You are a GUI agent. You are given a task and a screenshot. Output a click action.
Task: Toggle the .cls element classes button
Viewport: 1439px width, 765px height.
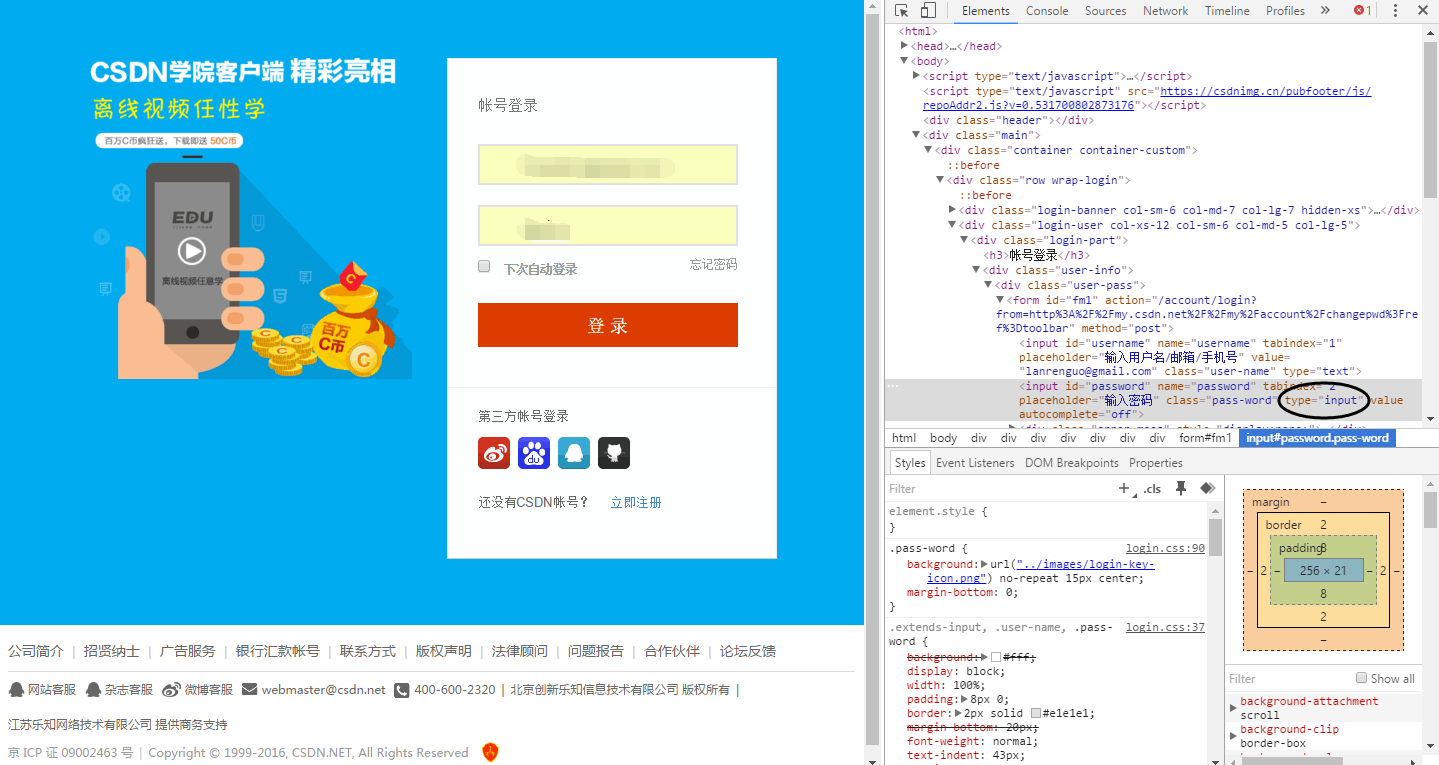(1153, 489)
